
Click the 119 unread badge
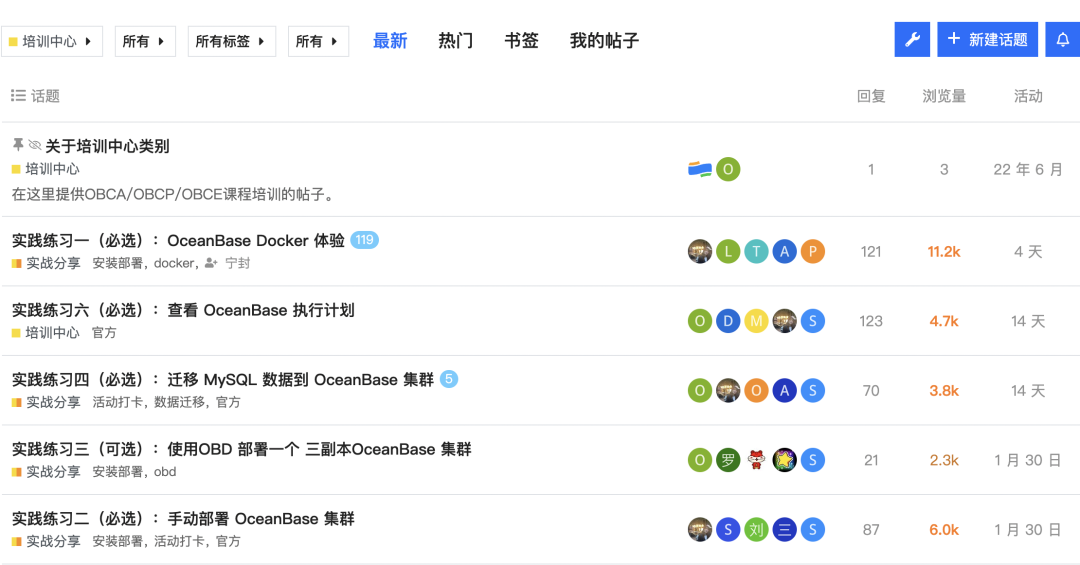[364, 240]
